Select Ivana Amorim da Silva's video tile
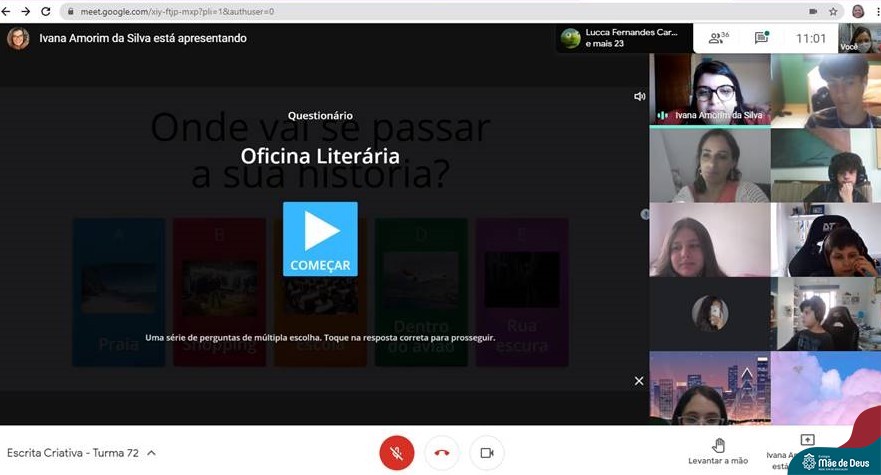Image resolution: width=881 pixels, height=475 pixels. tap(709, 90)
